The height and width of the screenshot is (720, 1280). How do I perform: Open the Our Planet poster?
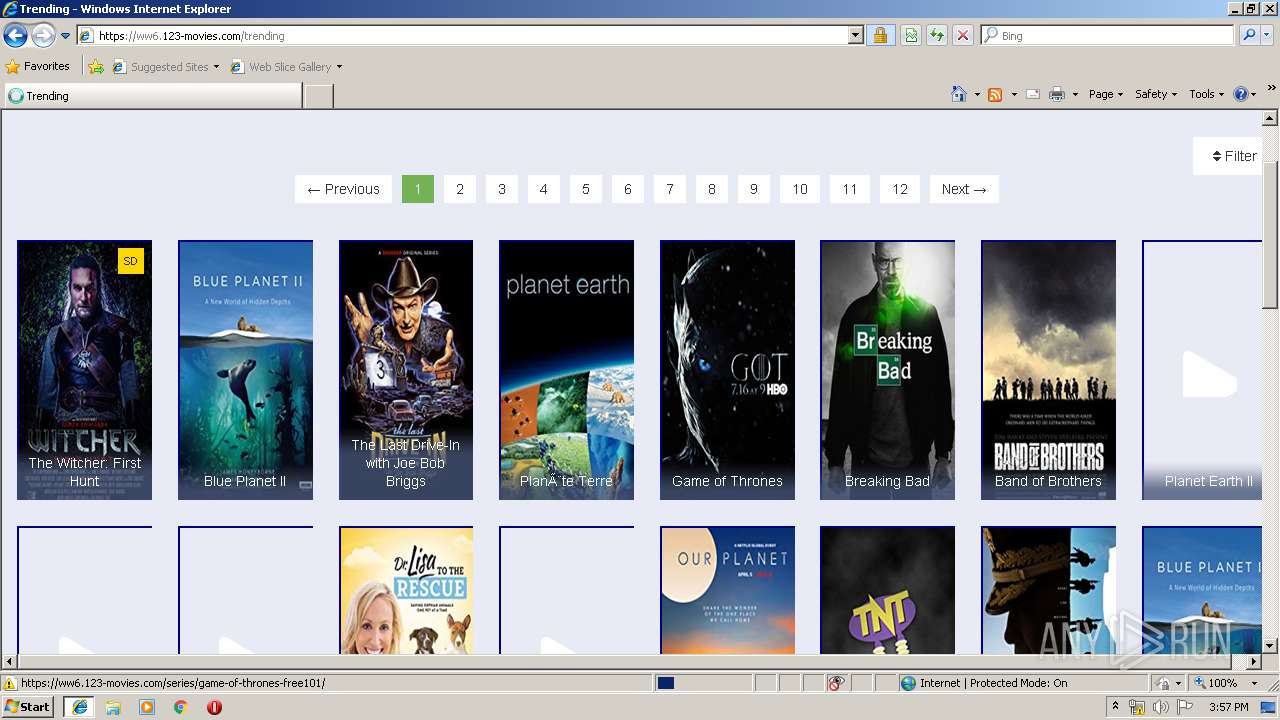pyautogui.click(x=727, y=590)
